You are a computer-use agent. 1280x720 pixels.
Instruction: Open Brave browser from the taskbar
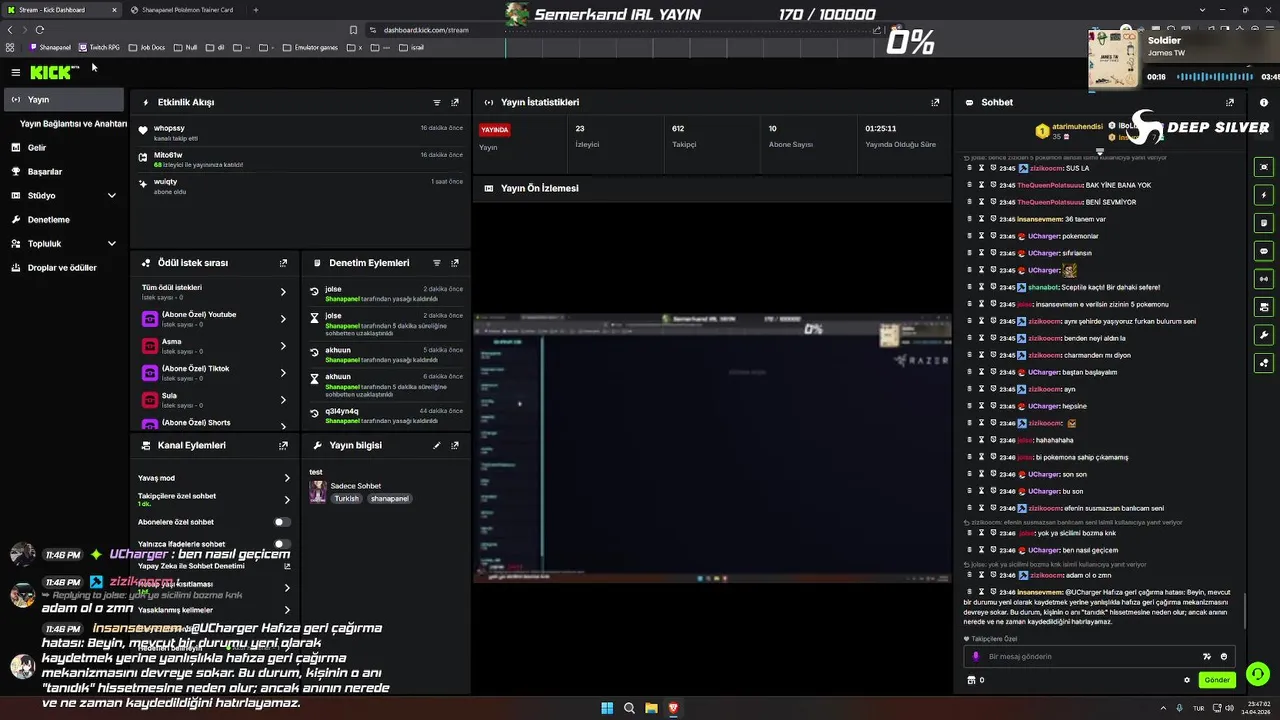[673, 708]
